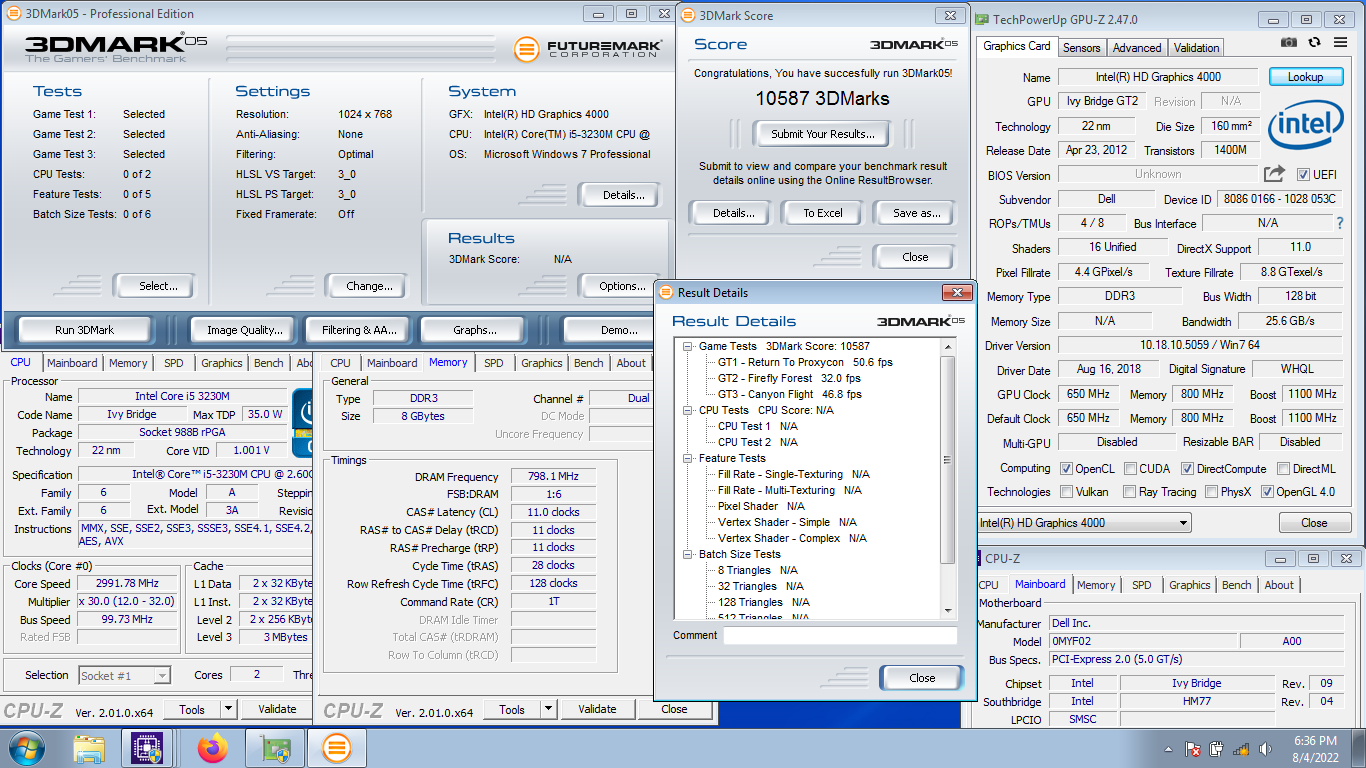Click the GPU-Z title bar app icon

pos(982,19)
